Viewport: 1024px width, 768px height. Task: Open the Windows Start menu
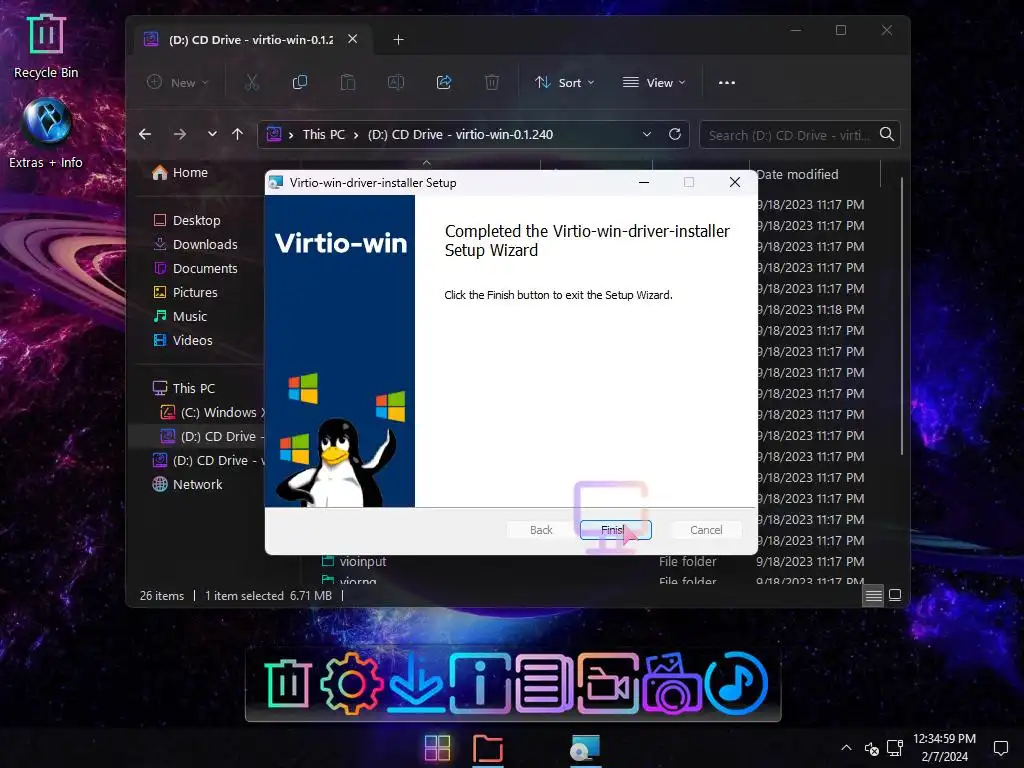(x=437, y=748)
